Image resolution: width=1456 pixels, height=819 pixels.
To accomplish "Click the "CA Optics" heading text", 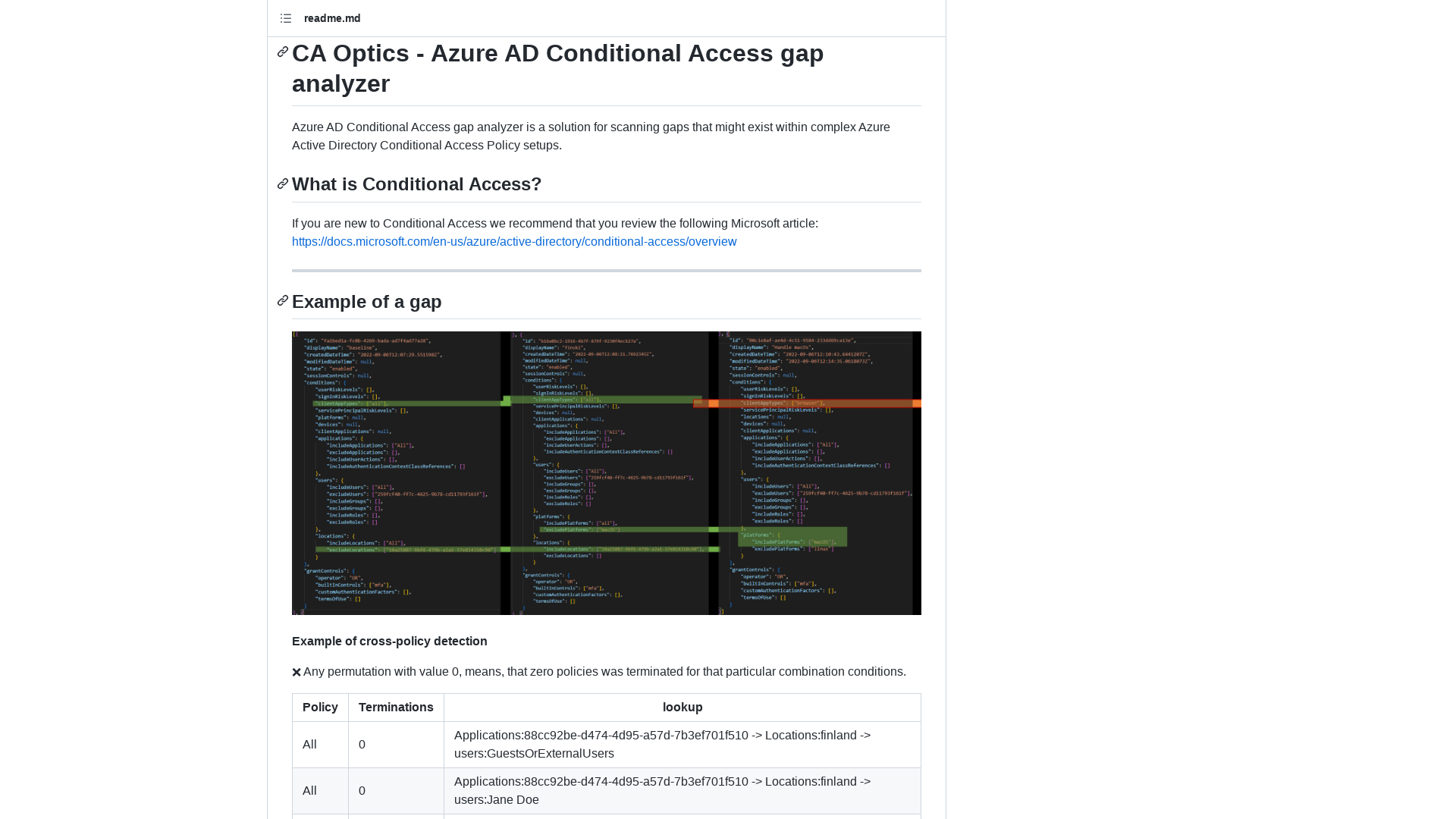I will pos(557,68).
